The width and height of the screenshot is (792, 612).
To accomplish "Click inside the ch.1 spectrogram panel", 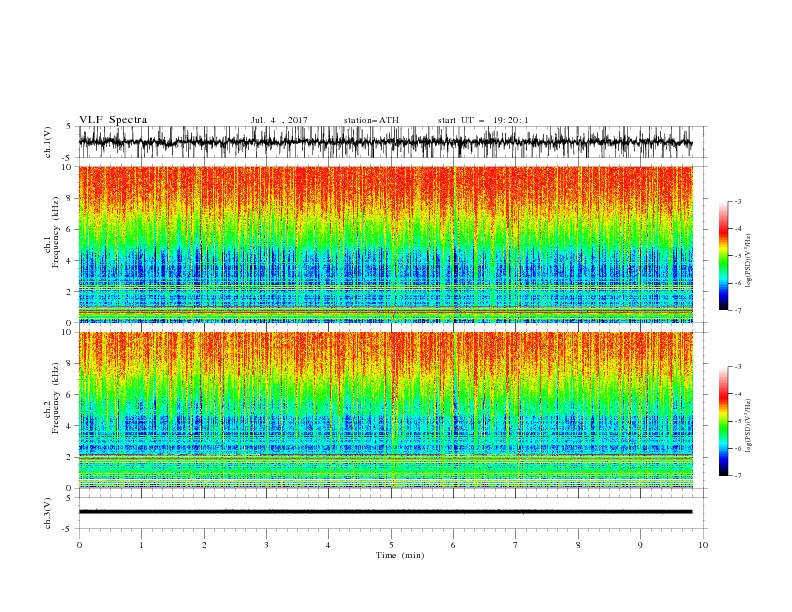I will 385,244.
